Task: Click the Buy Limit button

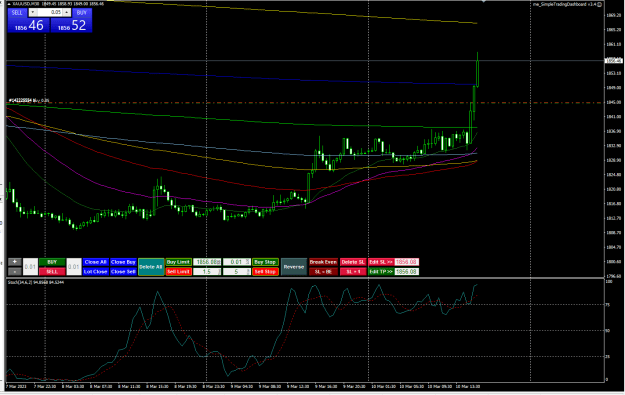Action: [178, 262]
